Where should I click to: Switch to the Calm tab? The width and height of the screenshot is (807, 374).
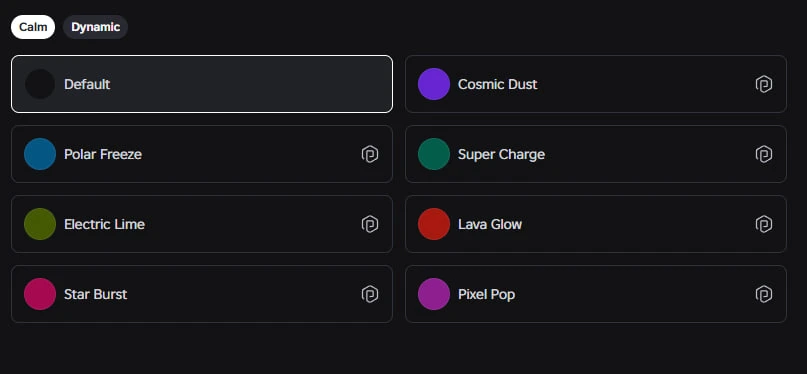point(33,27)
